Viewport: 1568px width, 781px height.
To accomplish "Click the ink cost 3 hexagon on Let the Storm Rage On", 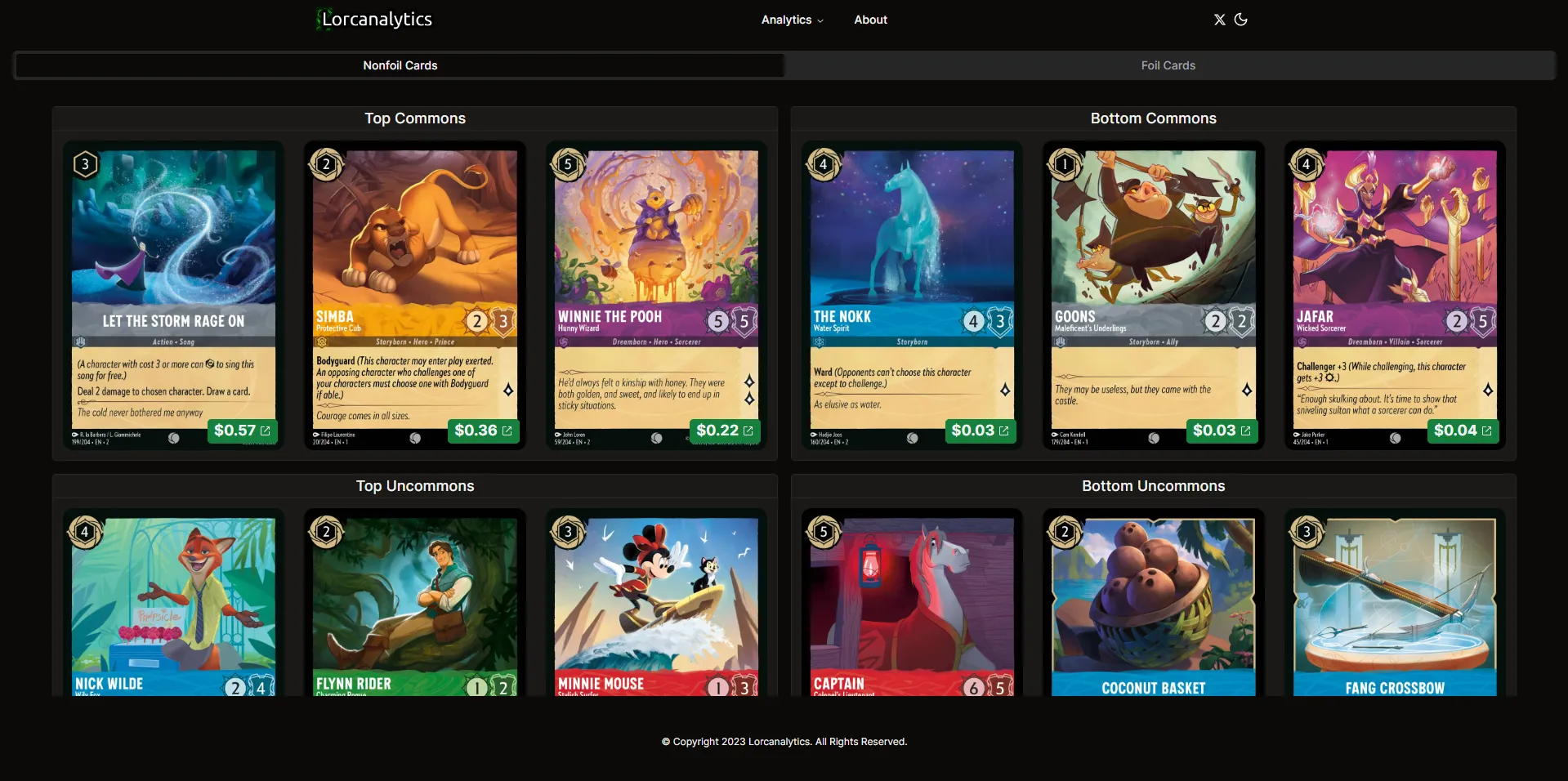I will tap(85, 164).
